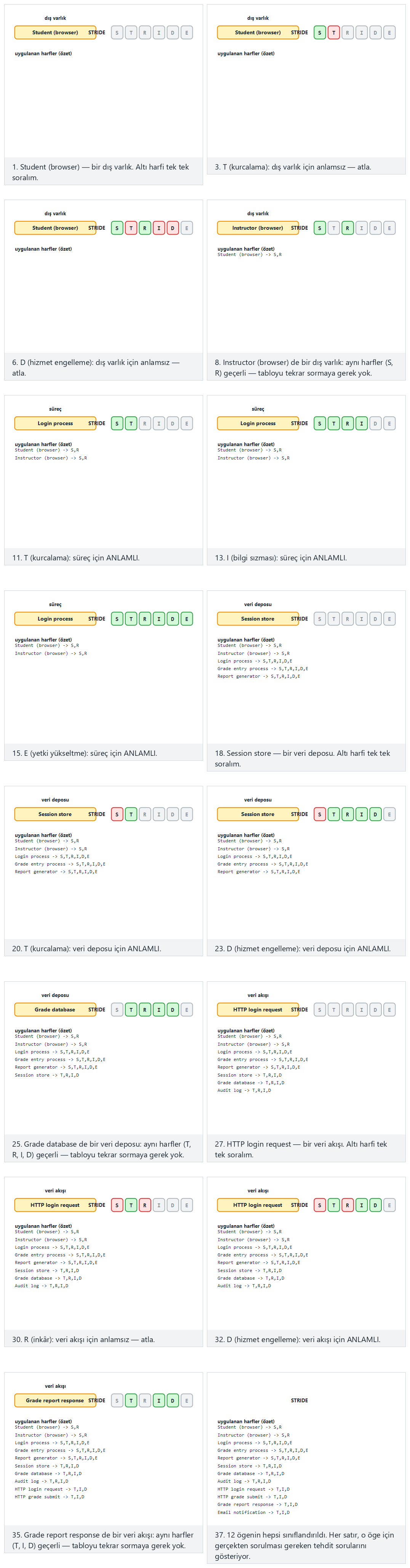Select red S box in step 20 Session store
Viewport: 410px width, 1568px height.
pyautogui.click(x=117, y=814)
